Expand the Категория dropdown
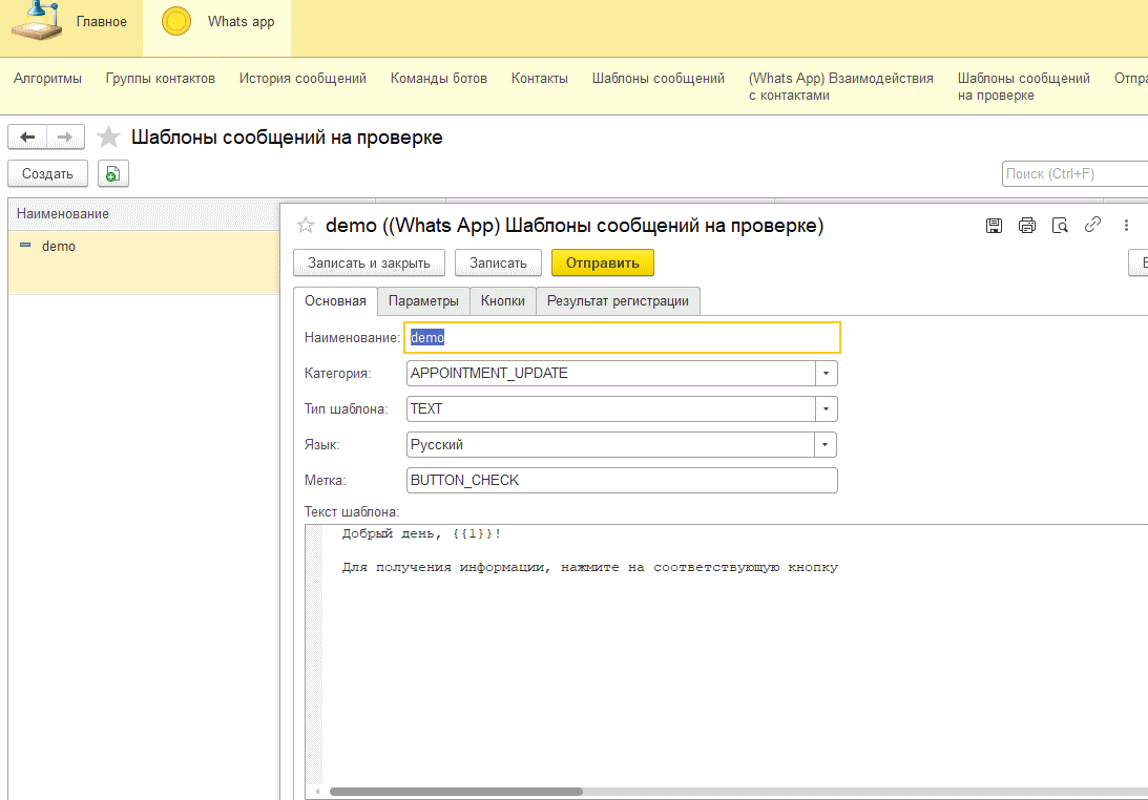1148x800 pixels. click(826, 373)
